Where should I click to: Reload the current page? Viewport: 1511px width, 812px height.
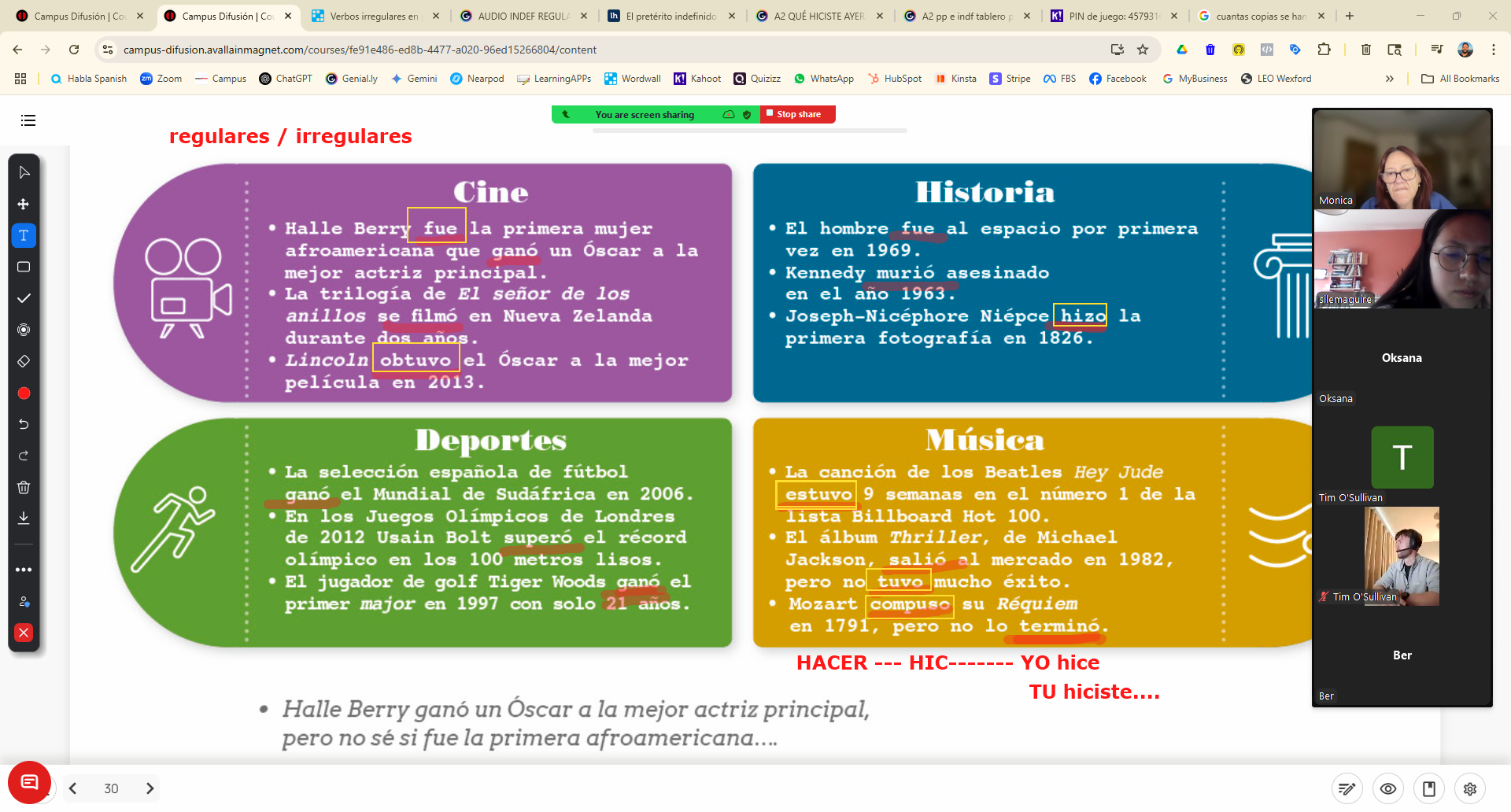click(x=74, y=50)
